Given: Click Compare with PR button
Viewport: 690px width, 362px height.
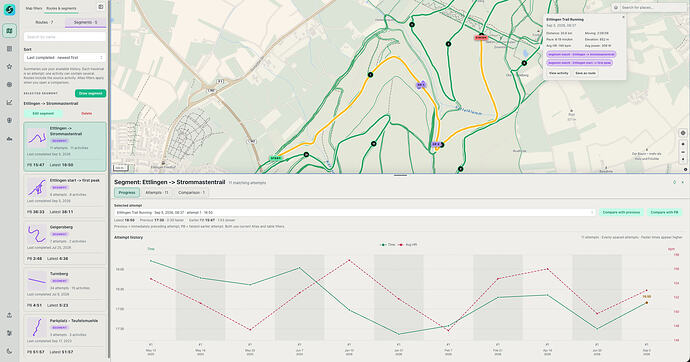Looking at the screenshot, I should [x=664, y=212].
